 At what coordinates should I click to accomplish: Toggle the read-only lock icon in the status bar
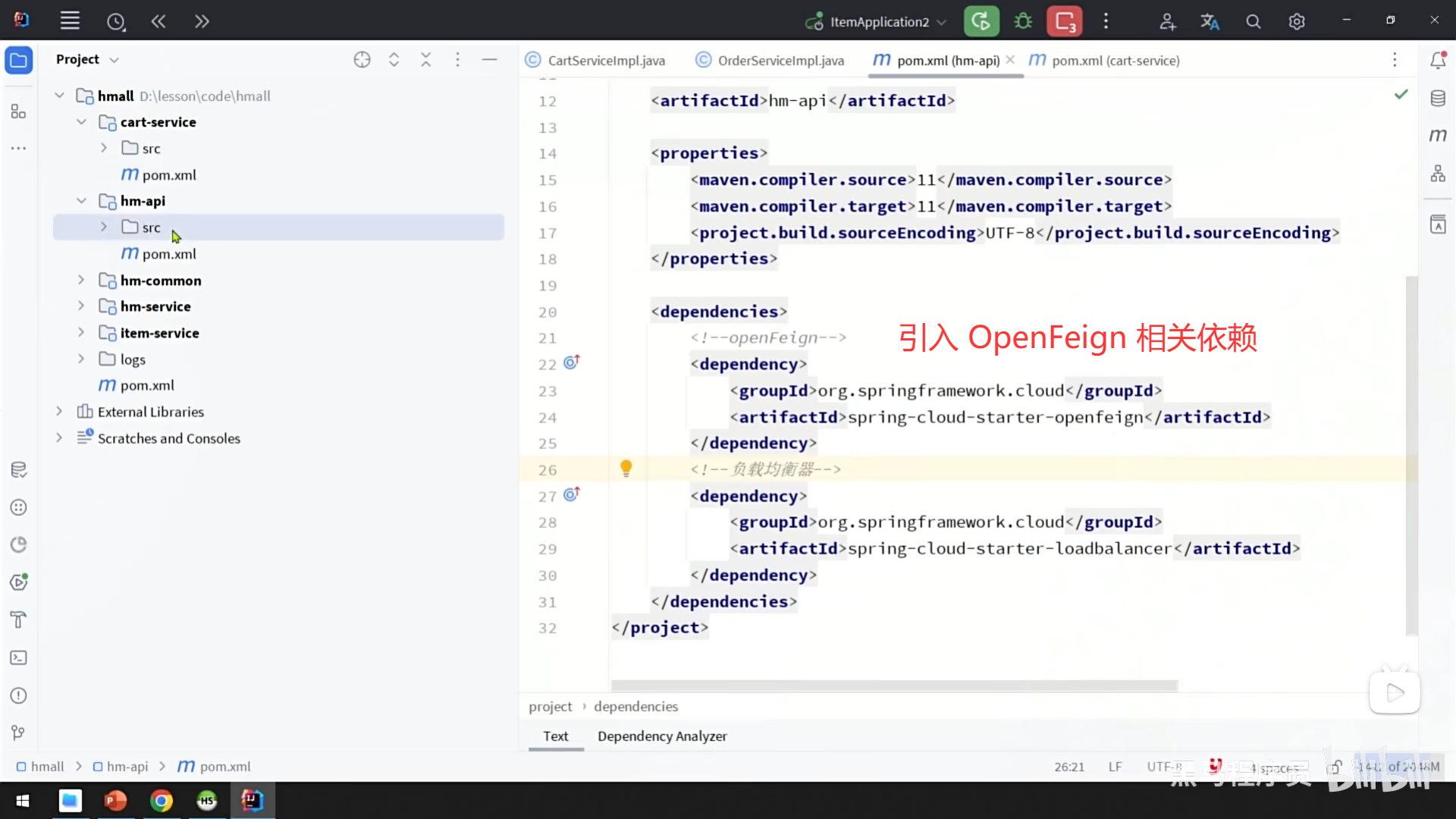coord(1335,767)
